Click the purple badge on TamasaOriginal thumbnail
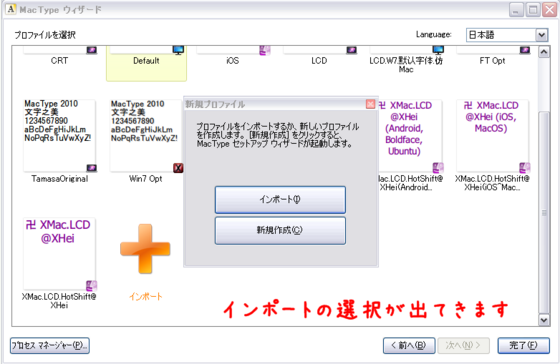The height and width of the screenshot is (364, 560). [x=91, y=168]
